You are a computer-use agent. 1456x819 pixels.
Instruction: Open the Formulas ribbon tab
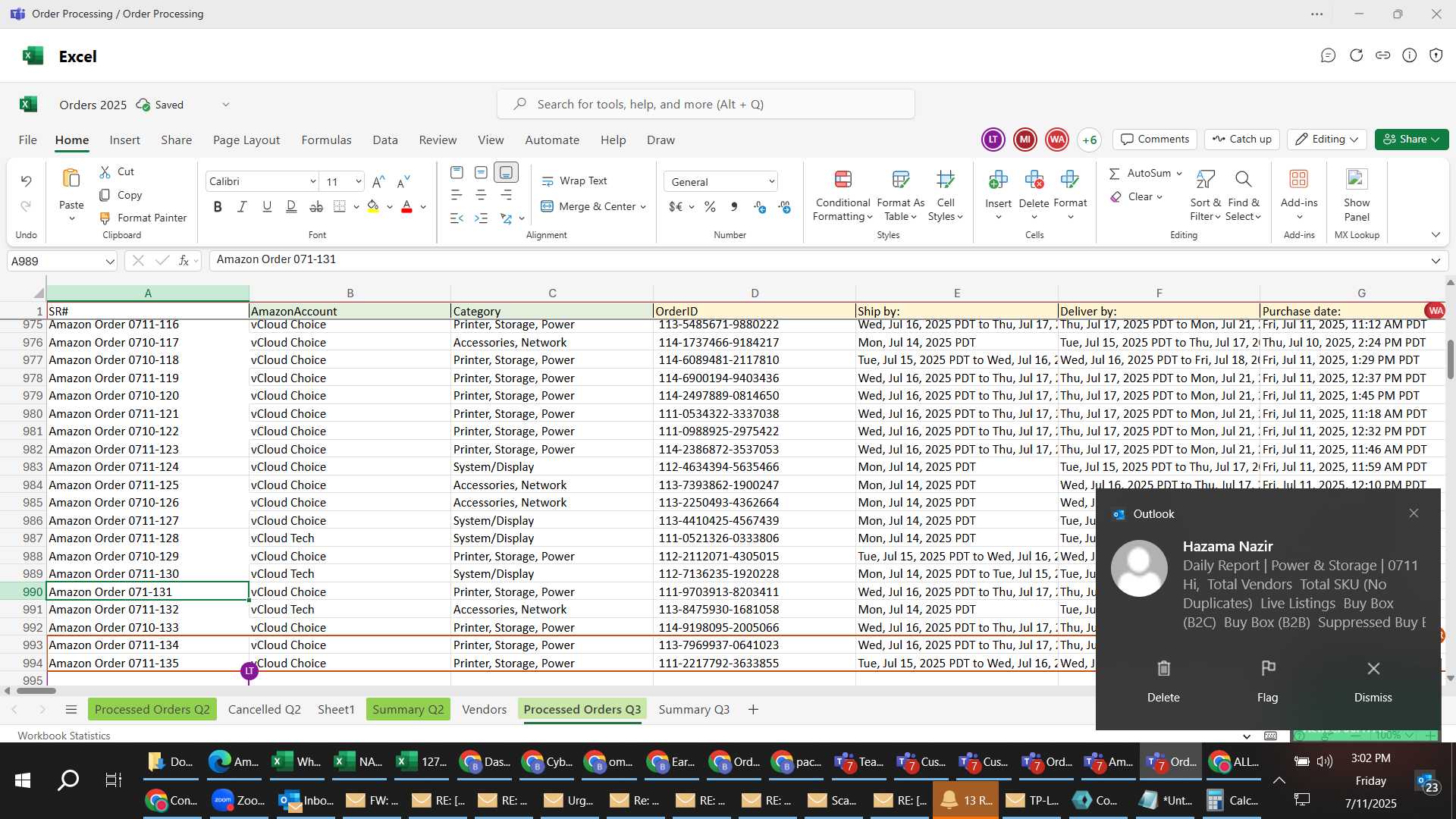(x=326, y=140)
